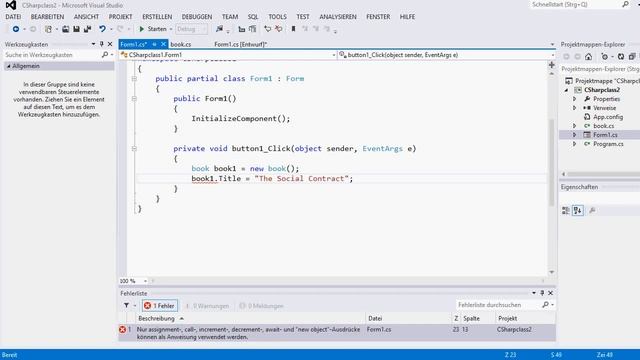Click the undo arrow icon
The width and height of the screenshot is (640, 360).
coord(102,29)
